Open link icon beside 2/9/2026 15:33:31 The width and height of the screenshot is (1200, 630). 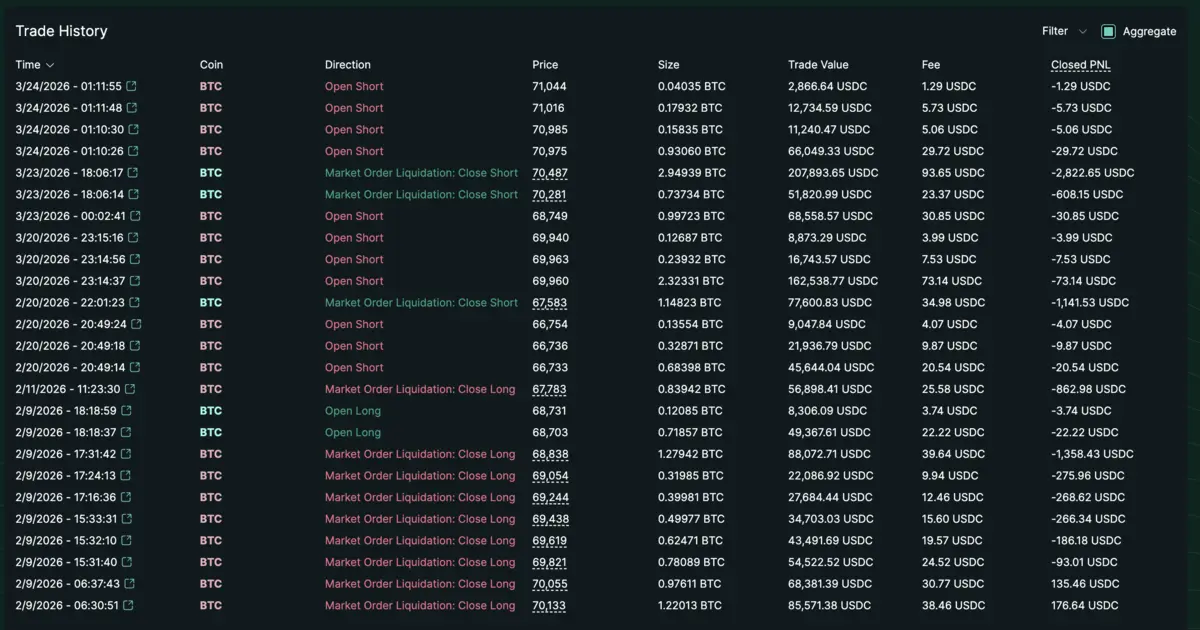click(127, 519)
